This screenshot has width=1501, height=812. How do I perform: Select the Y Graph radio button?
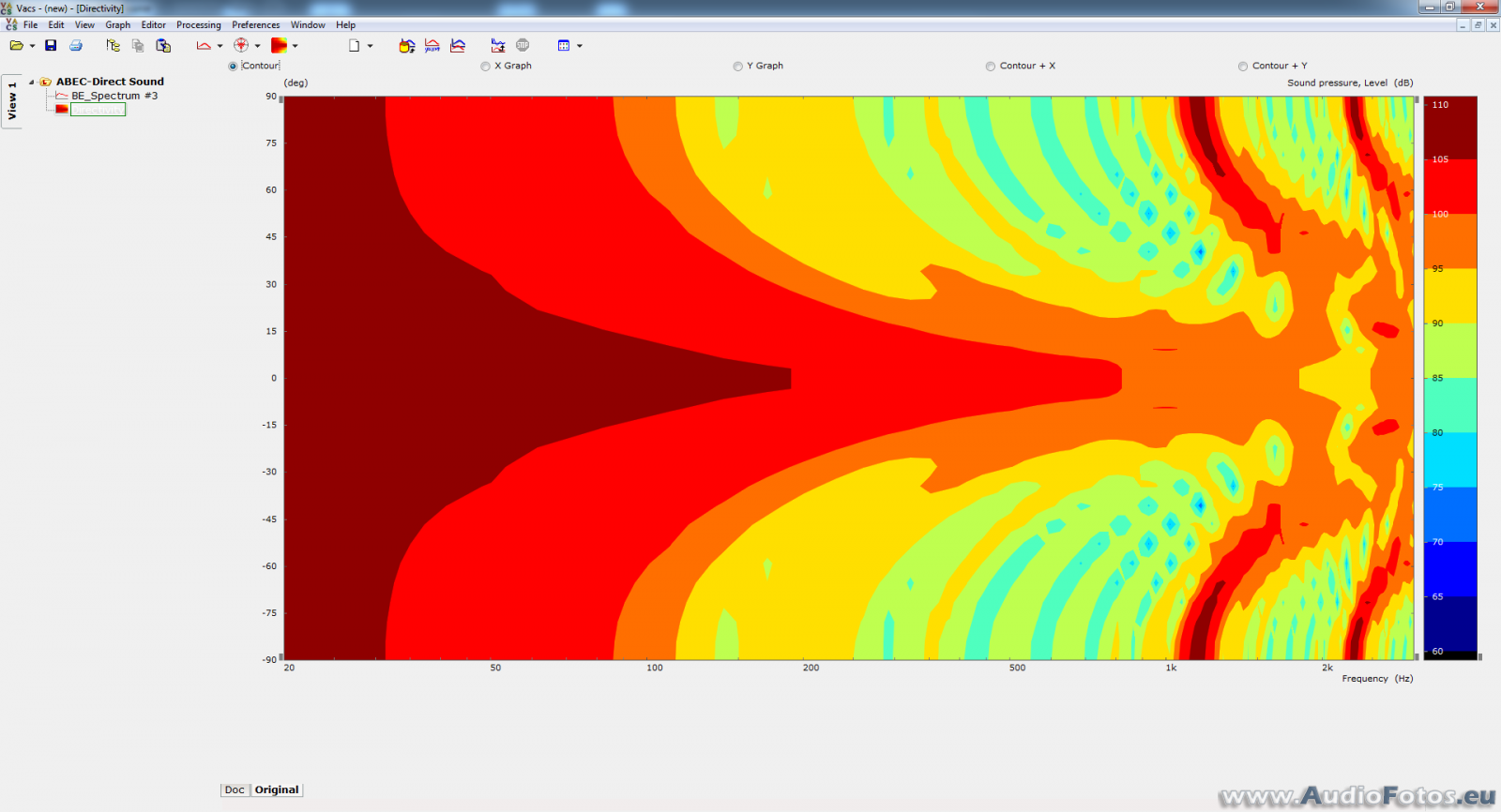point(737,66)
